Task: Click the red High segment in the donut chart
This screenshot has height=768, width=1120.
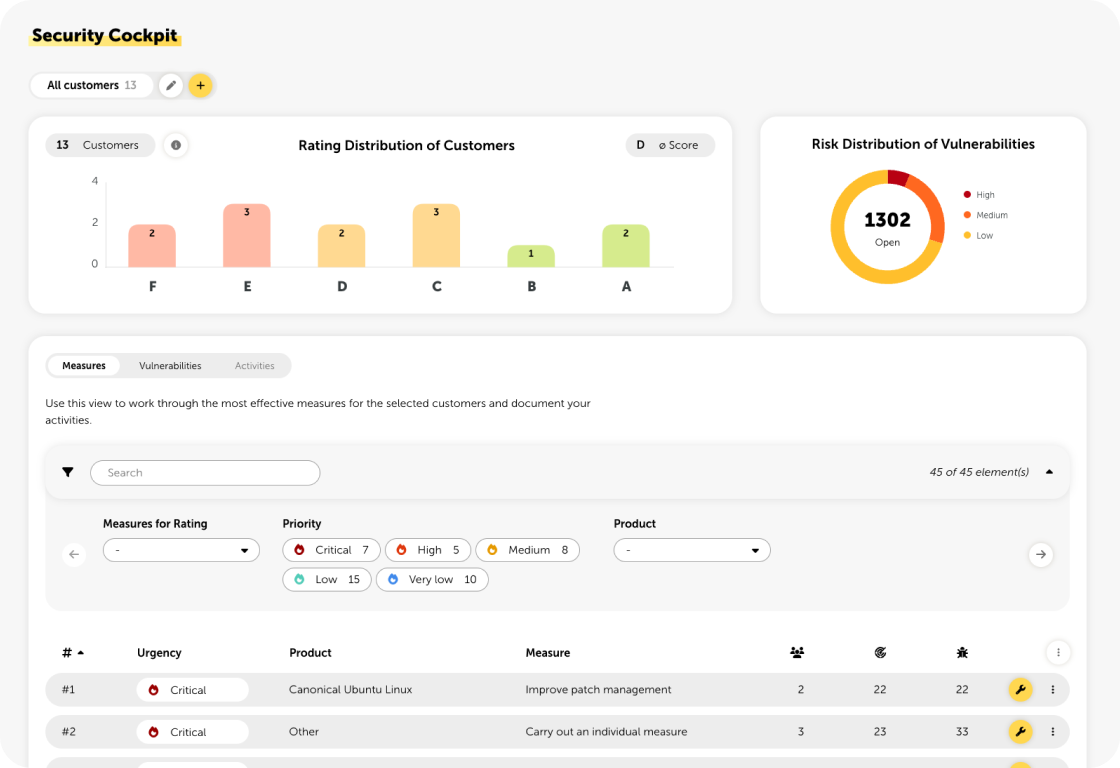Action: pyautogui.click(x=897, y=177)
